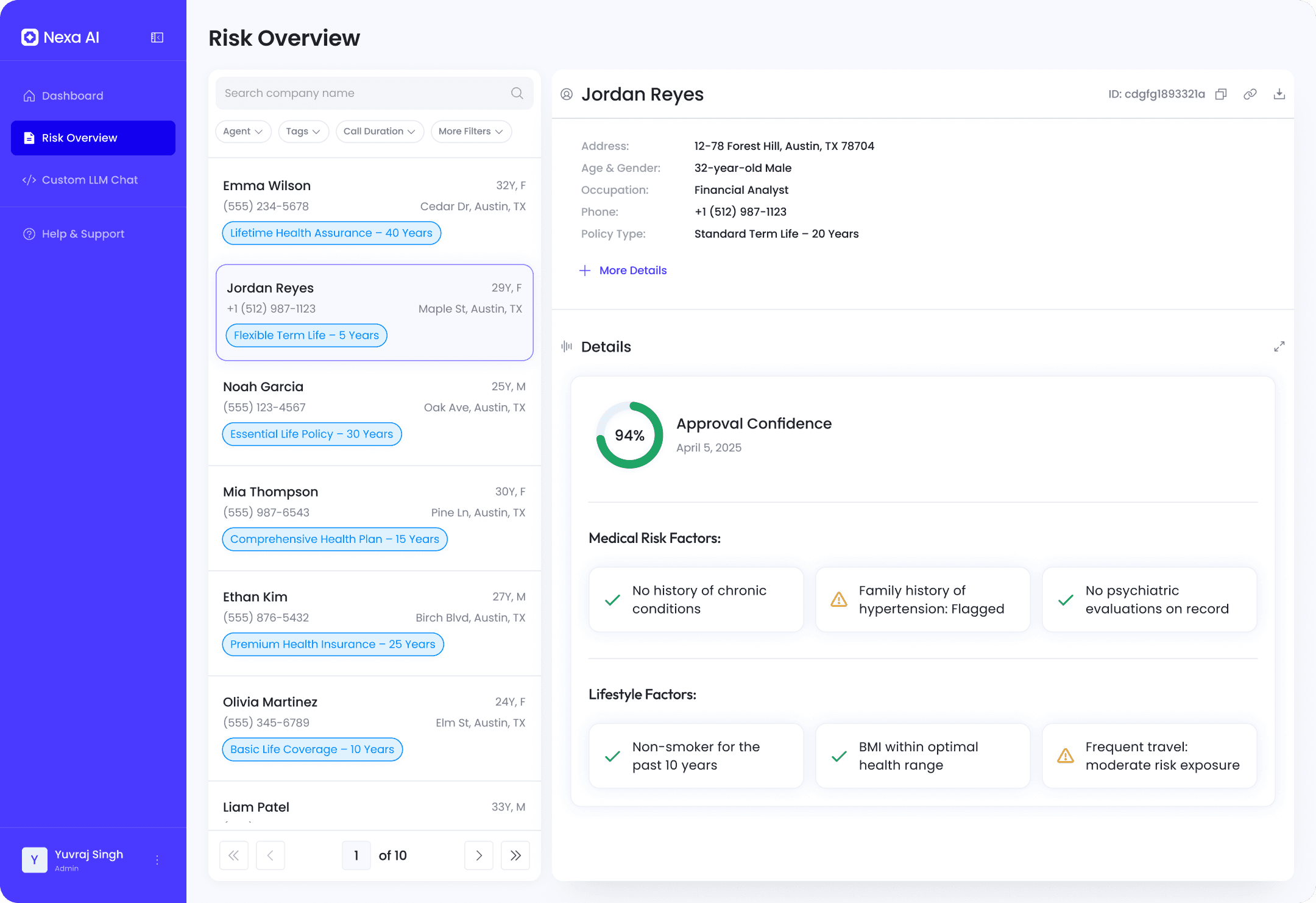
Task: Expand the Details panel with diagonal arrows icon
Action: click(1279, 346)
